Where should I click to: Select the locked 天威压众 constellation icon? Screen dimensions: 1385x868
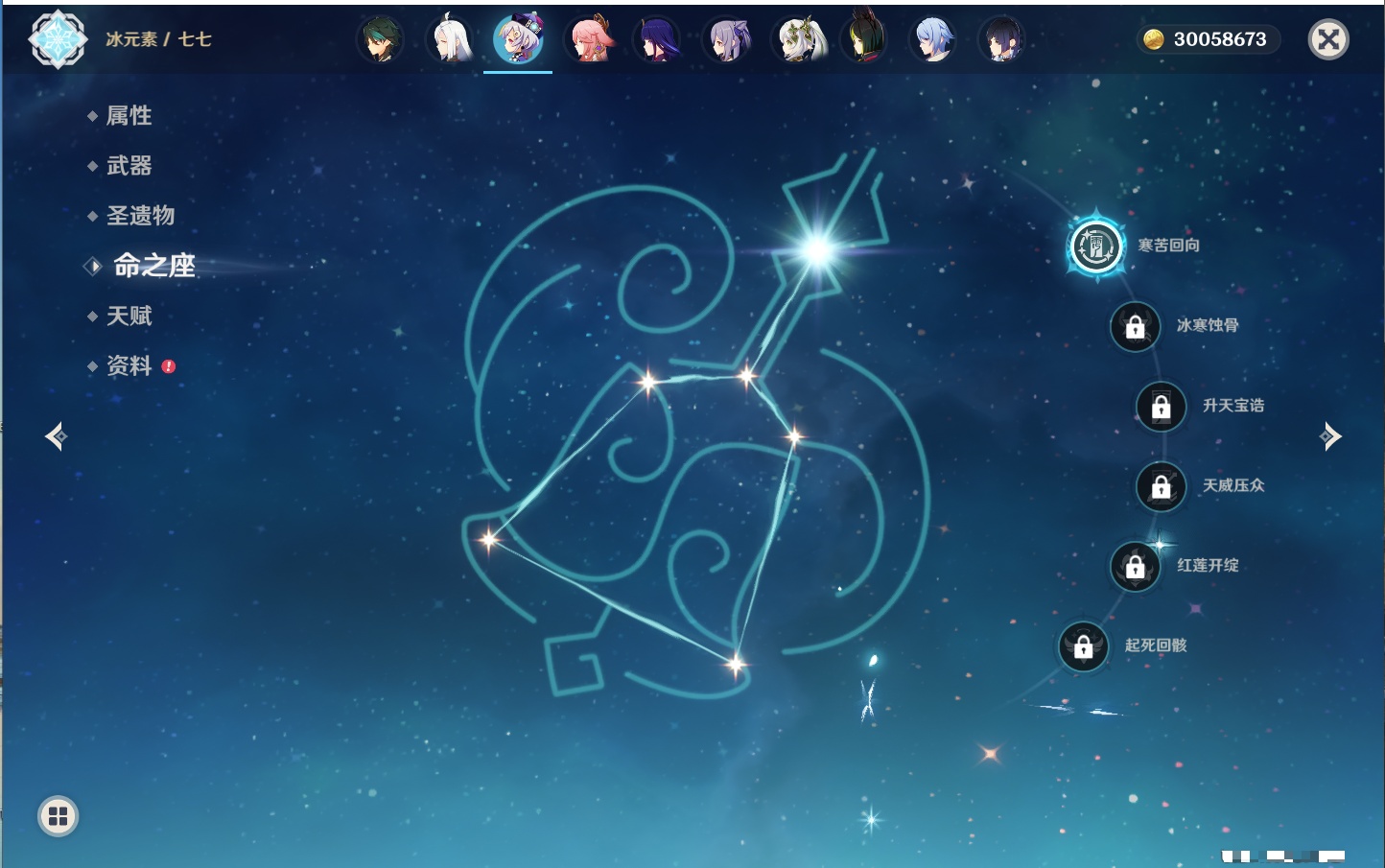click(x=1162, y=487)
